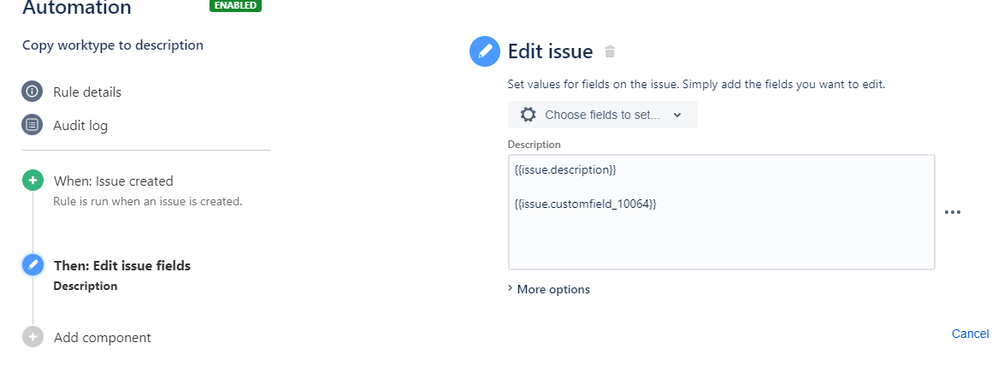The image size is (998, 385).
Task: Click Add component label
Action: pyautogui.click(x=102, y=337)
